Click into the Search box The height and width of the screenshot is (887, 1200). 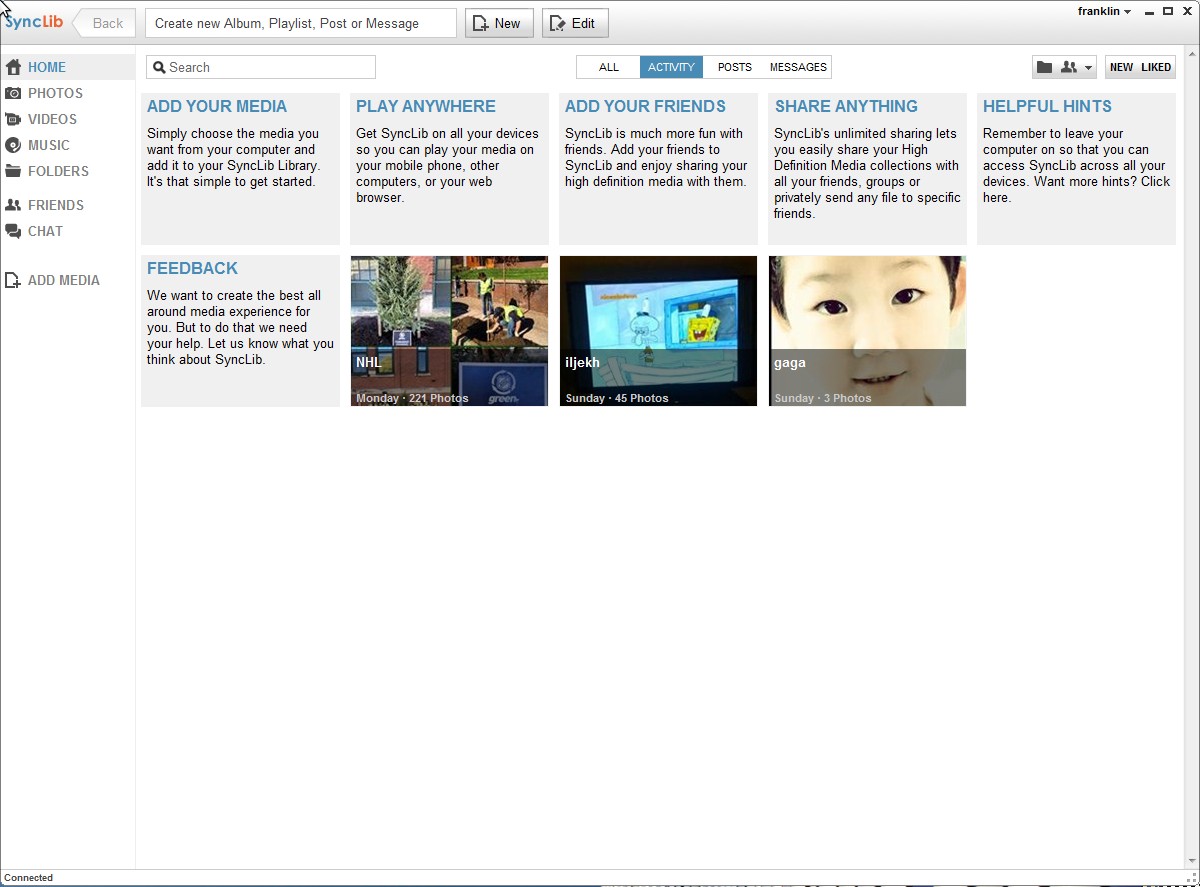[261, 67]
